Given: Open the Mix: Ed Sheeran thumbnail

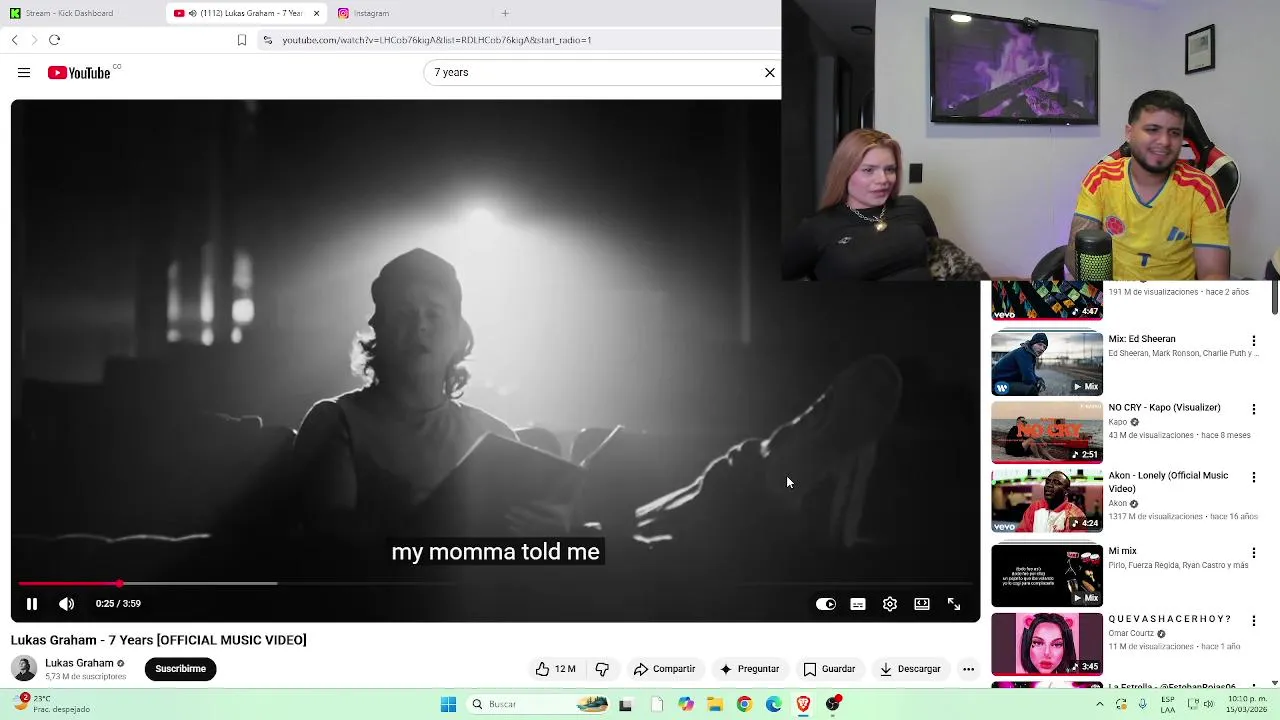Looking at the screenshot, I should click(1047, 365).
